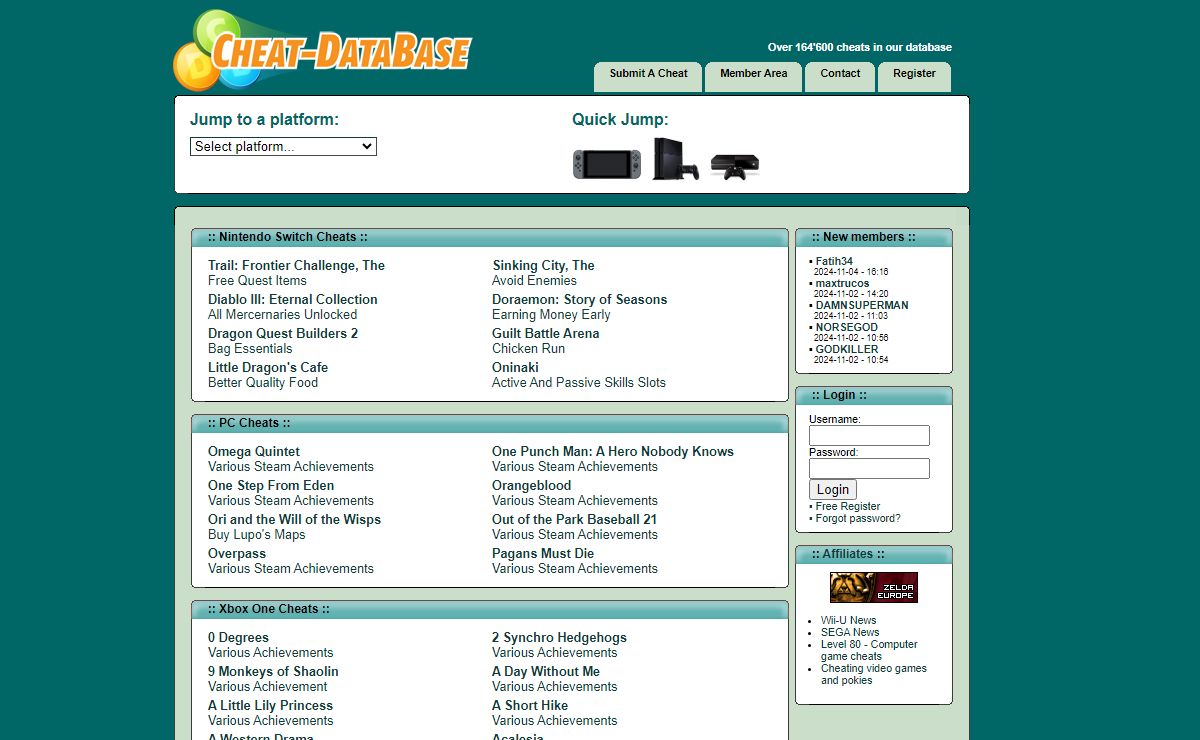
Task: View new member maxtrucos profile
Action: click(842, 283)
